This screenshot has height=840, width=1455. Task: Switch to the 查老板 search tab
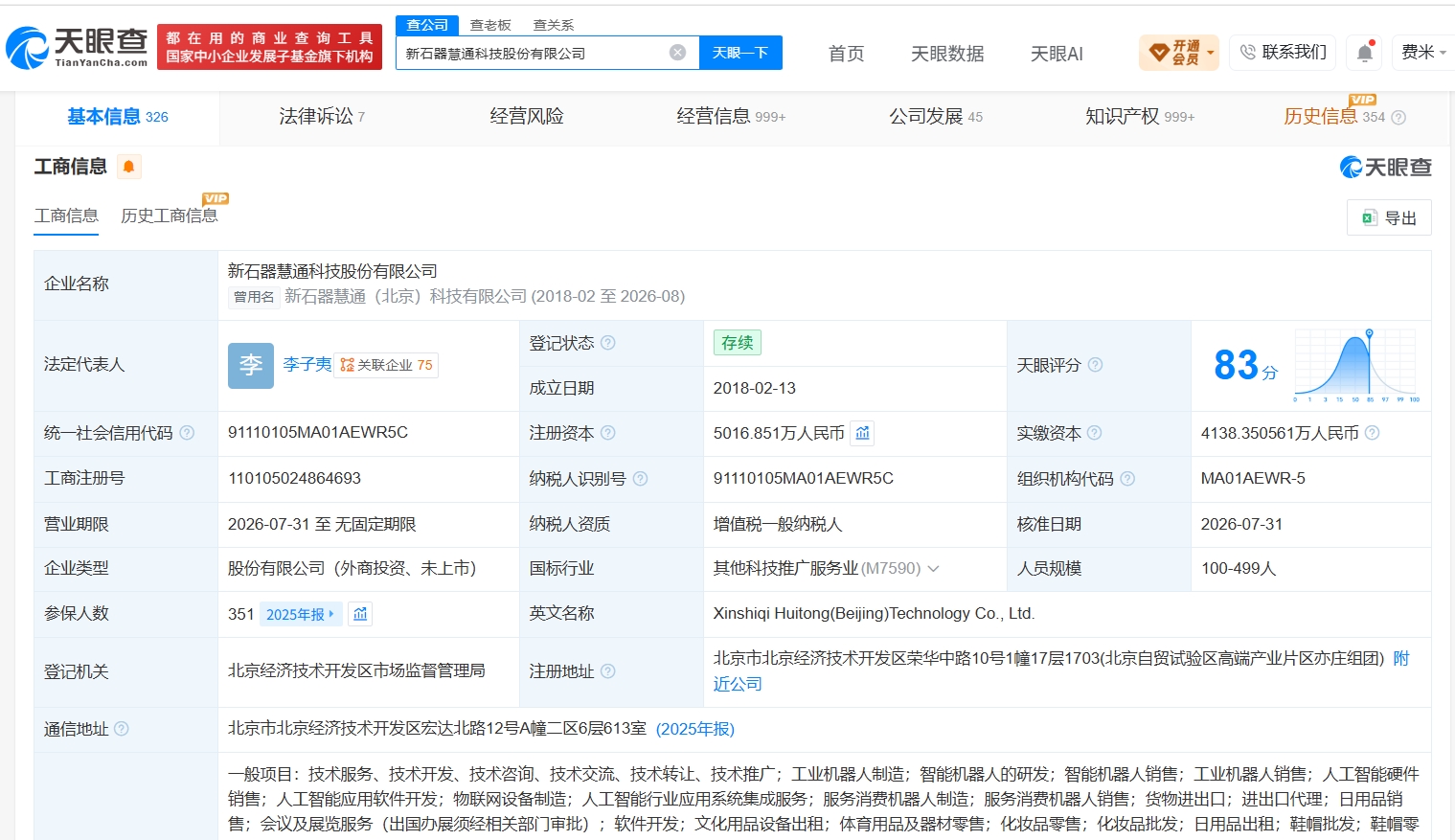(490, 25)
